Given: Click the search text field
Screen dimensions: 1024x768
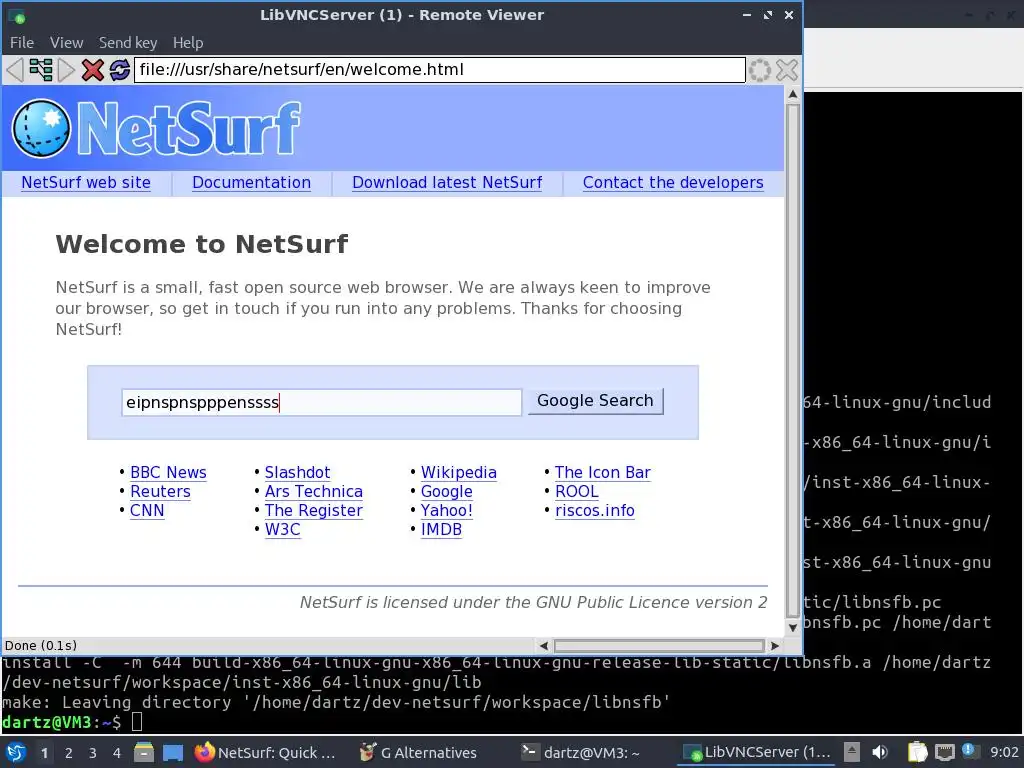Looking at the screenshot, I should tap(321, 402).
